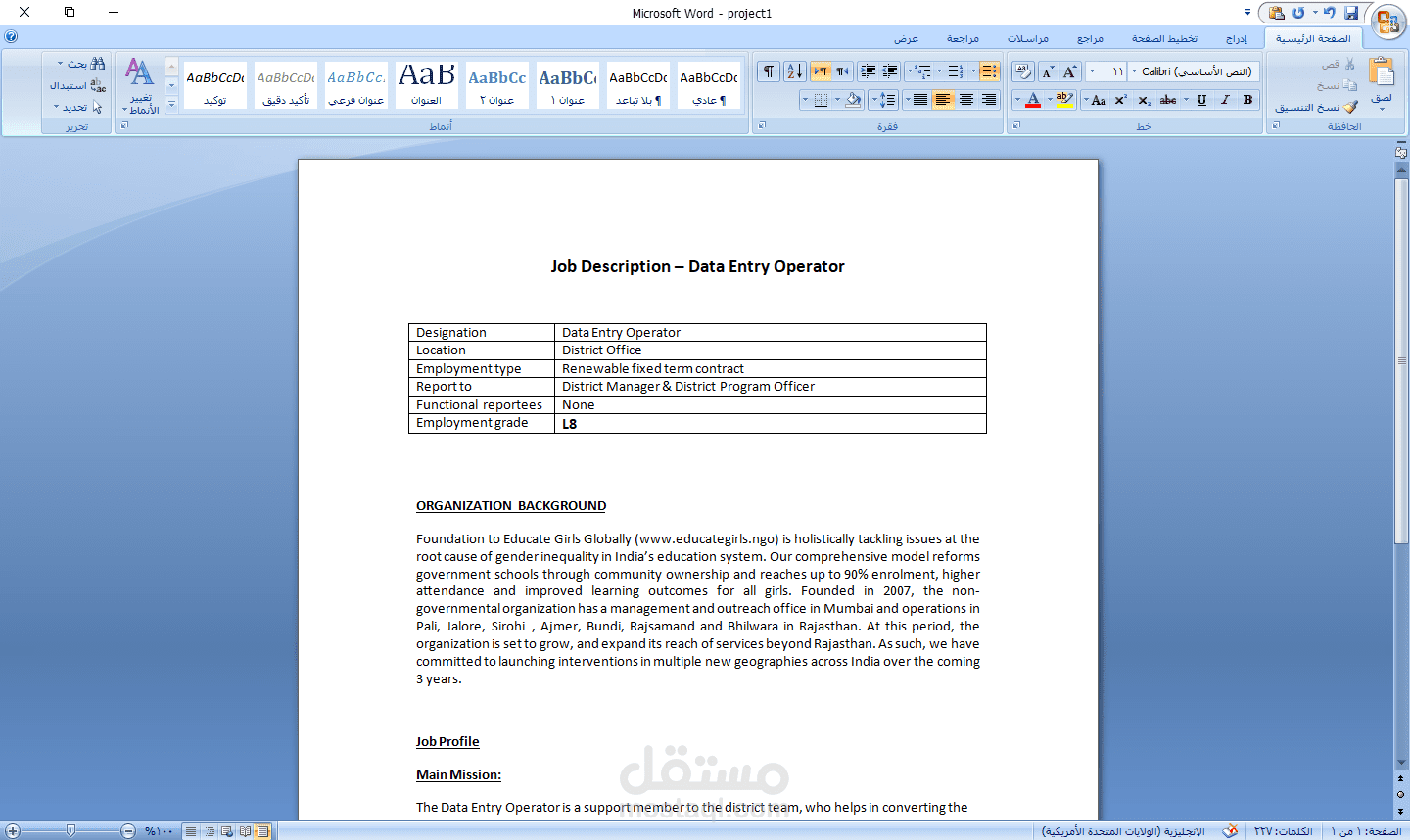Open Customize Quick Access Toolbar arrow
The width and height of the screenshot is (1410, 840).
1247,13
